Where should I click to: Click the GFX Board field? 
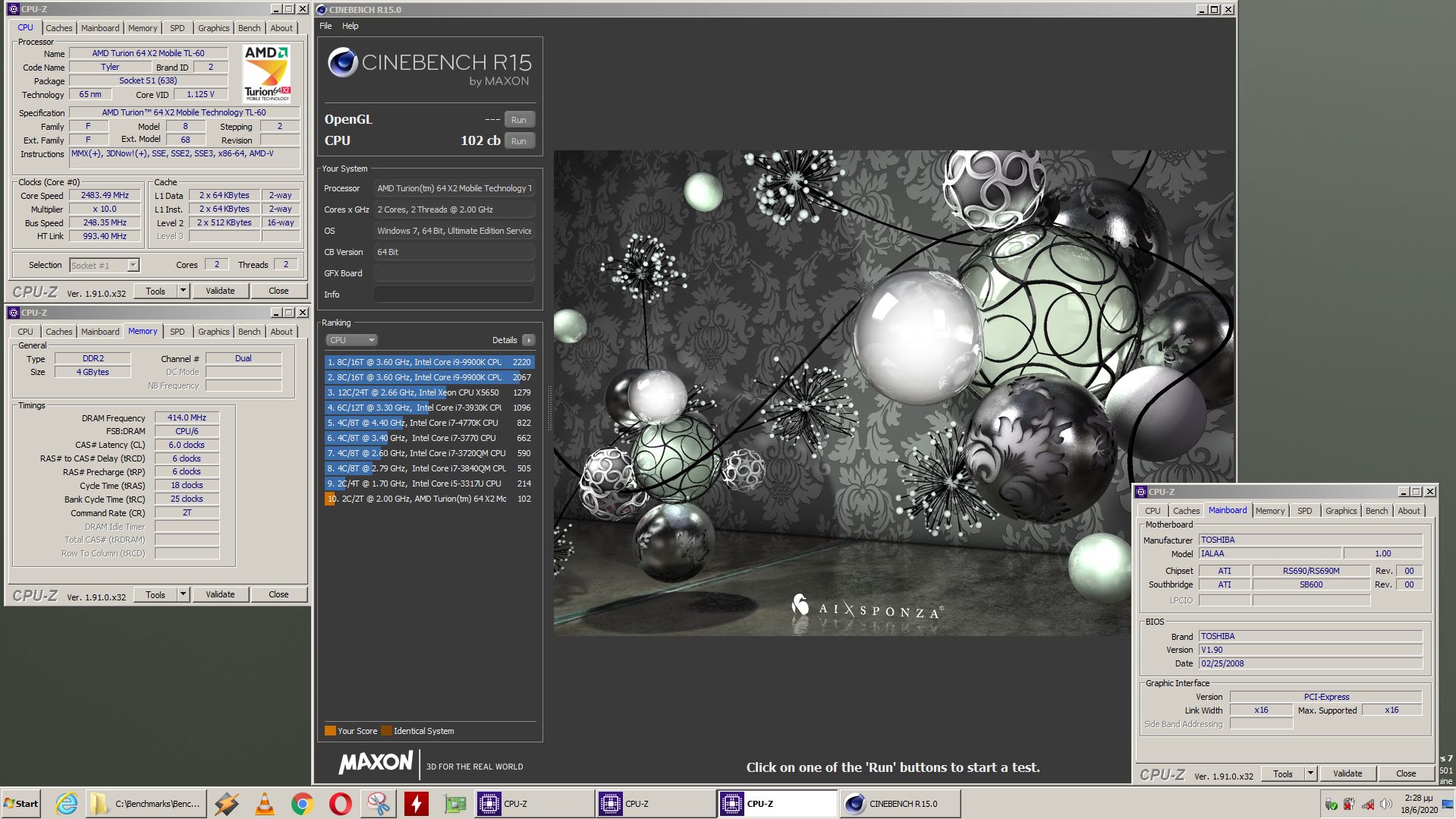click(x=454, y=273)
